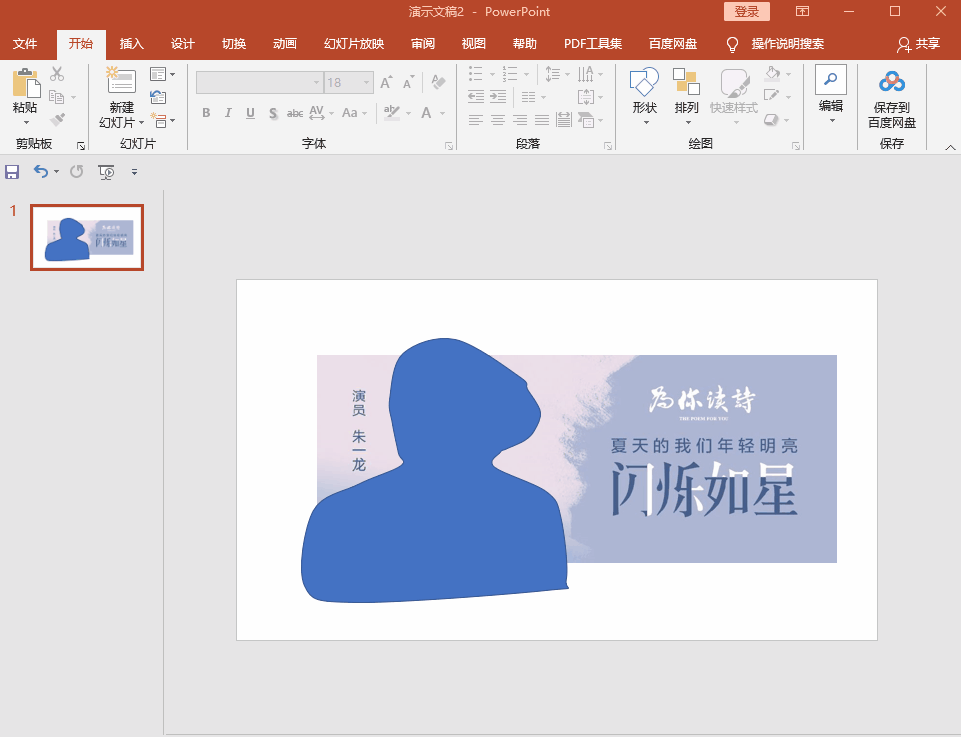Image resolution: width=961 pixels, height=737 pixels.
Task: Click the 登录 login button
Action: [x=746, y=12]
